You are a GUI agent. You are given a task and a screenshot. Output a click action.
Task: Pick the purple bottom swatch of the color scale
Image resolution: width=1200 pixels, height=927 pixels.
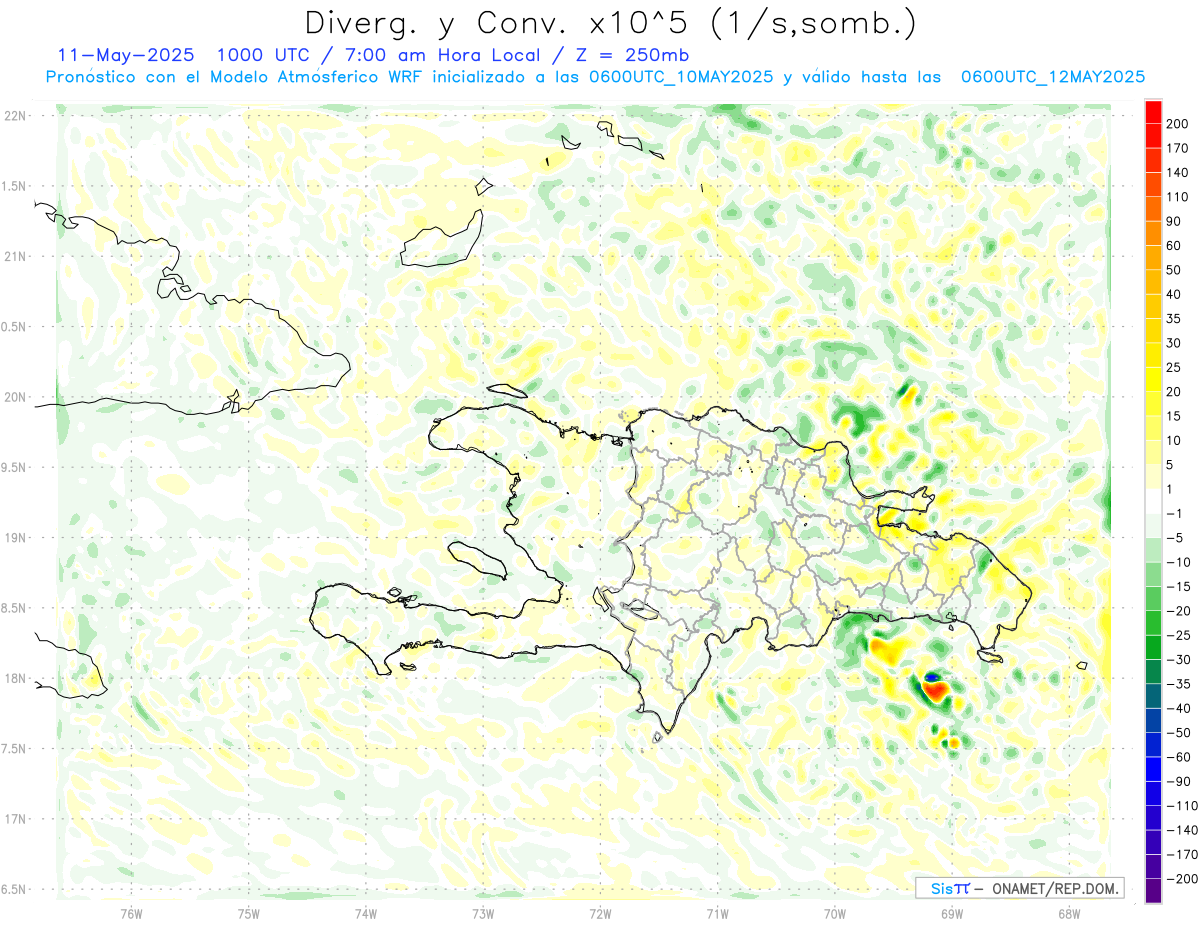(x=1153, y=891)
